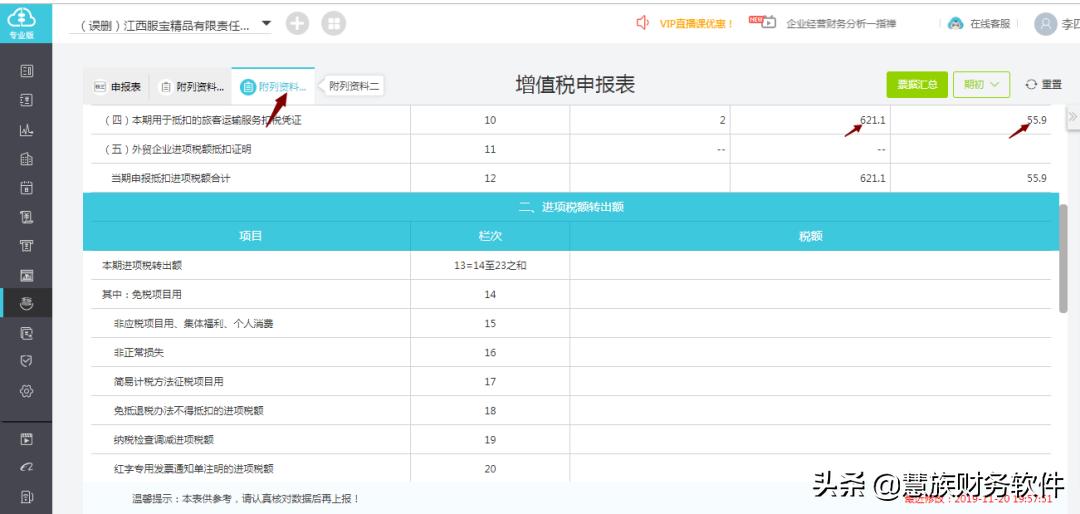The width and height of the screenshot is (1080, 514).
Task: Open the shield checkmark icon in the sidebar
Action: [27, 362]
